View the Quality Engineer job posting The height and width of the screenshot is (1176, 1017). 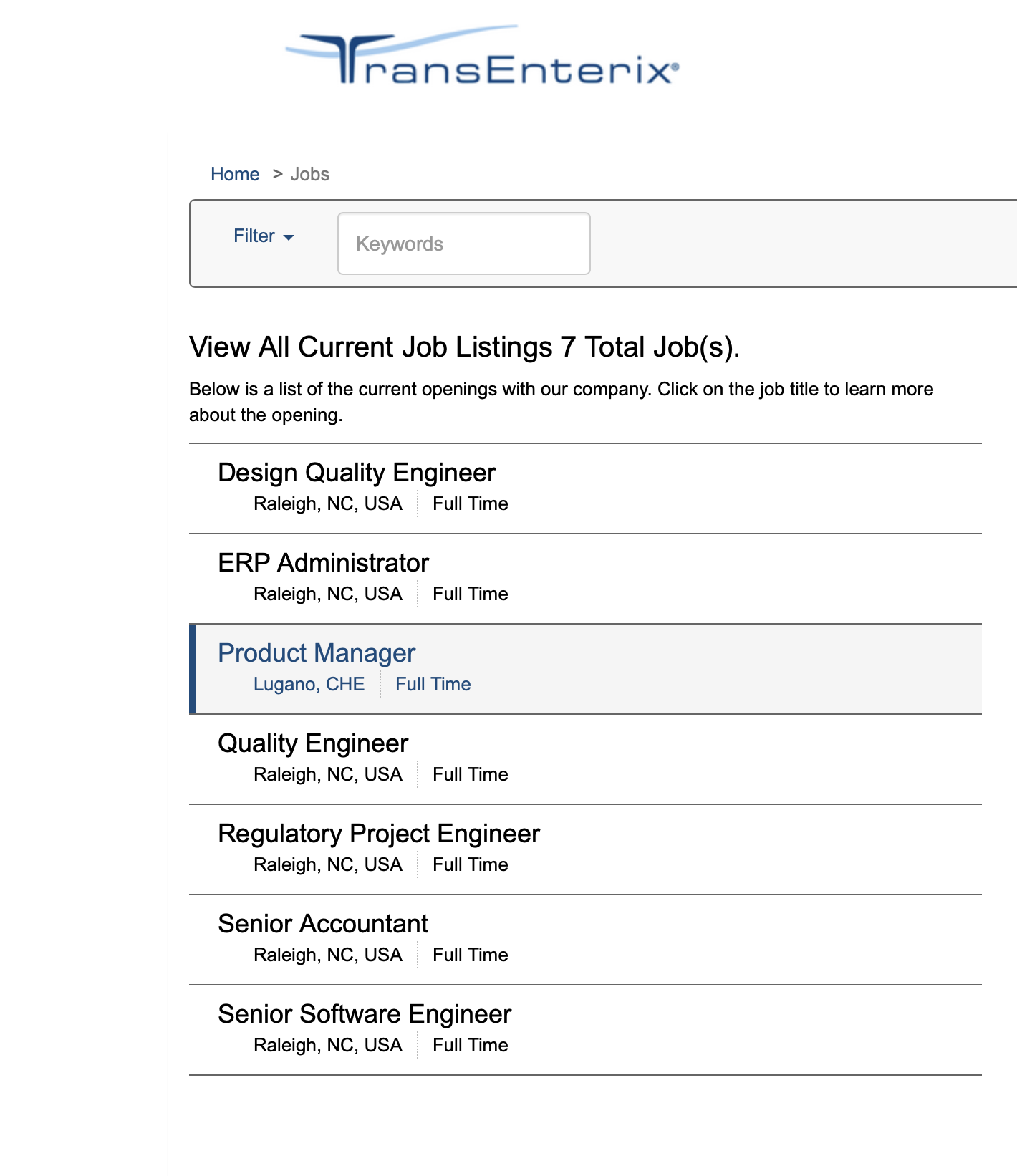(x=313, y=743)
